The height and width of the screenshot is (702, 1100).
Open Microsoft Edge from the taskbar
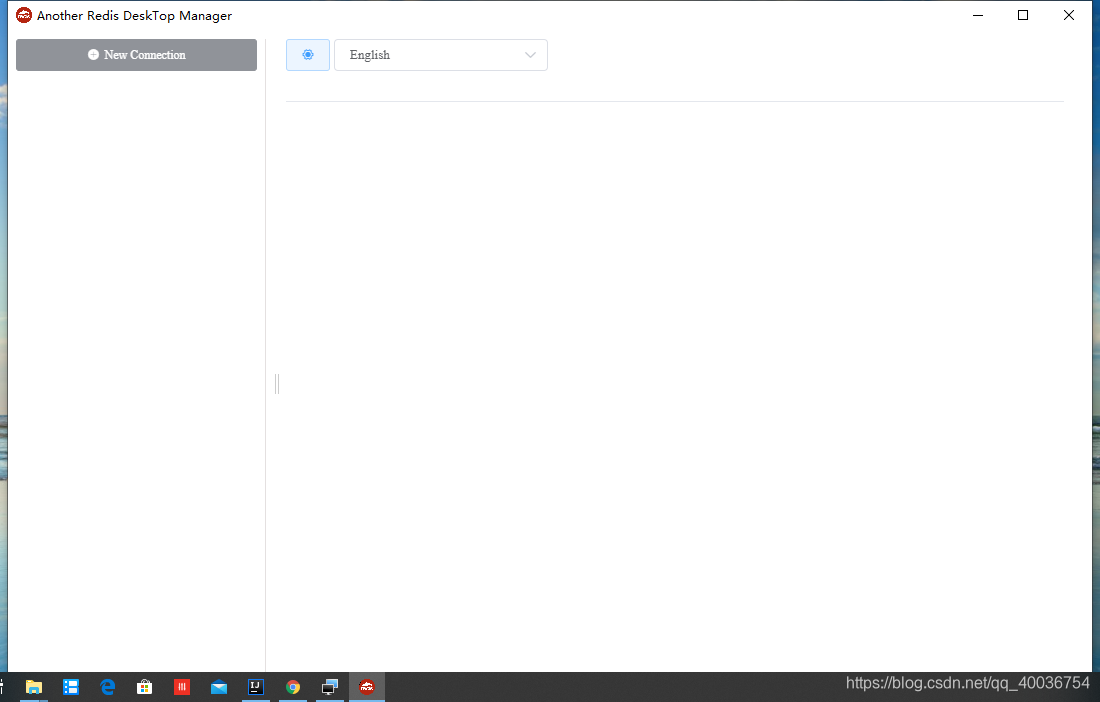pyautogui.click(x=107, y=687)
